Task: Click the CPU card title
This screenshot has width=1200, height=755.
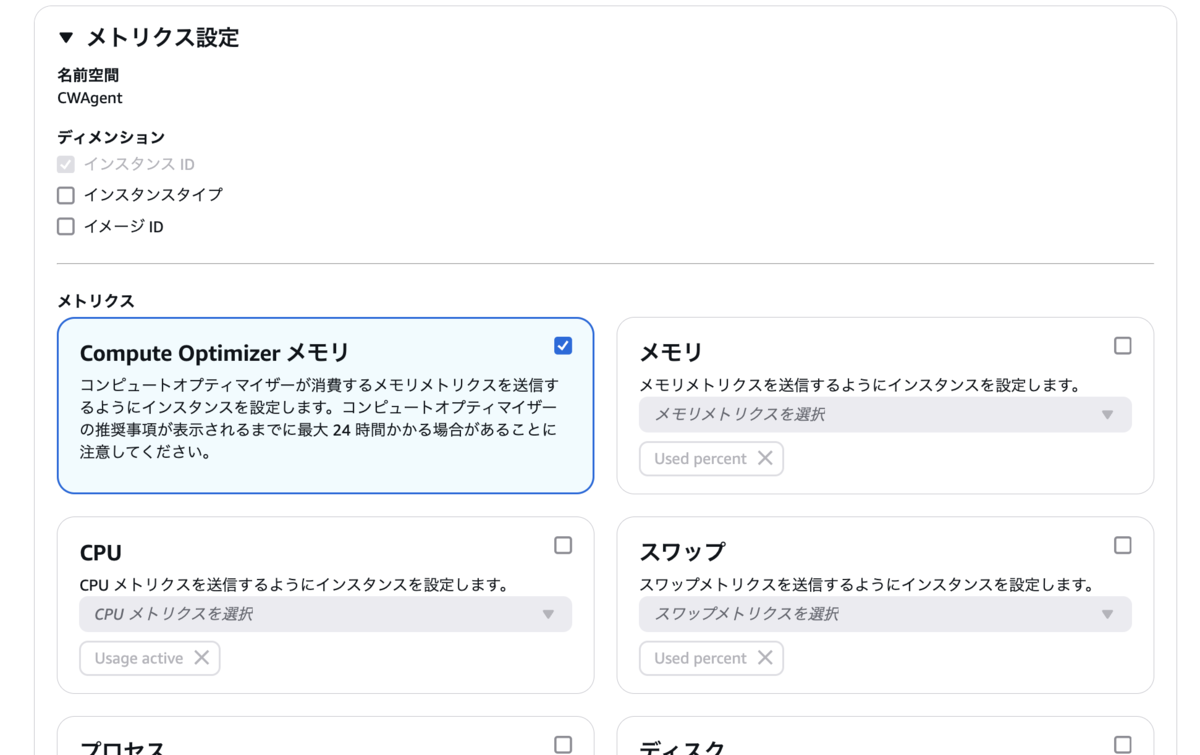Action: (101, 553)
